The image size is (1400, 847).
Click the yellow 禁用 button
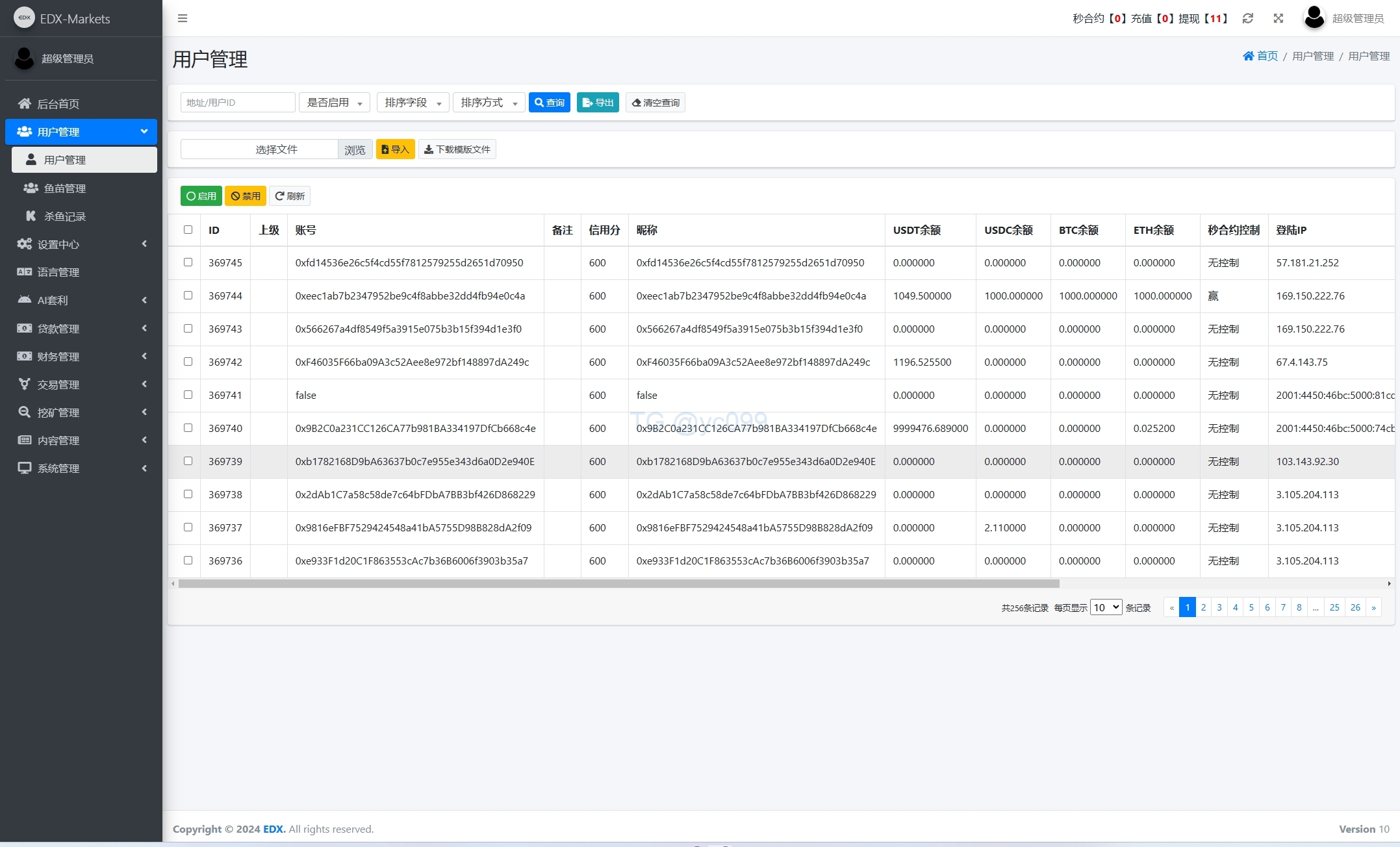[x=245, y=196]
